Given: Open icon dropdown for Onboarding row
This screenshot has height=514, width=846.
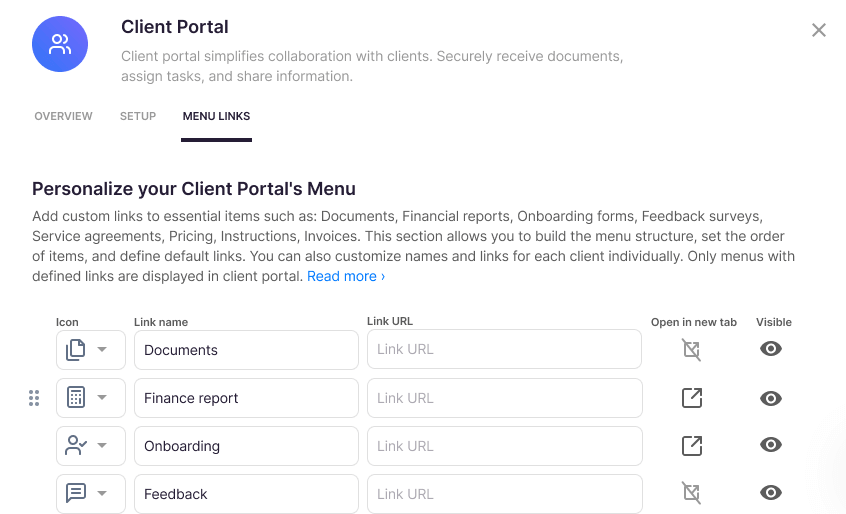Looking at the screenshot, I should coord(90,446).
